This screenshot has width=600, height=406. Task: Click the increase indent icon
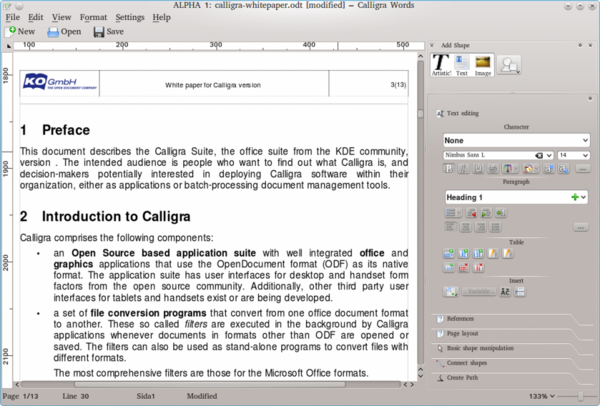tap(486, 213)
